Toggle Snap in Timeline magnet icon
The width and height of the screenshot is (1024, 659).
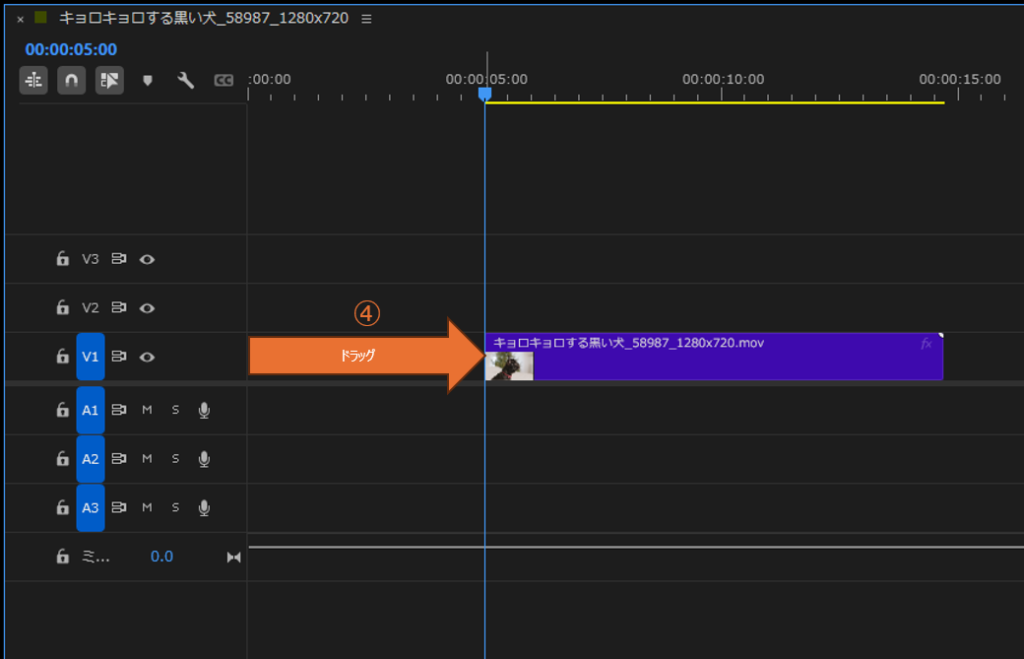point(71,81)
